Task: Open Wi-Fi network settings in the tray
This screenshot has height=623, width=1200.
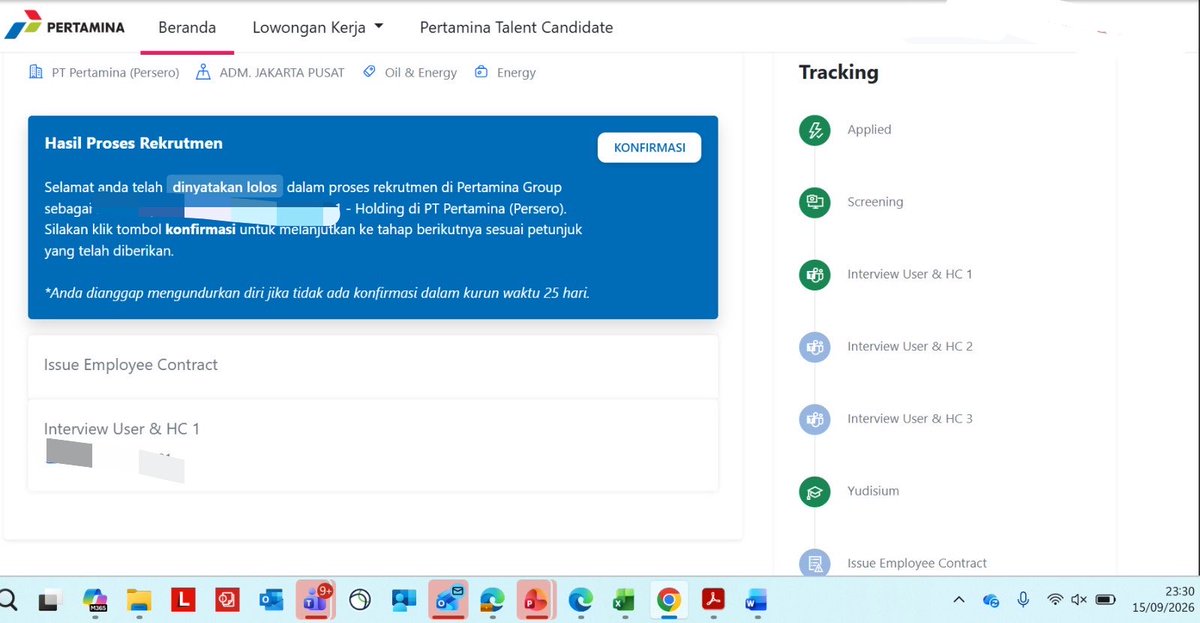Action: pos(1055,600)
